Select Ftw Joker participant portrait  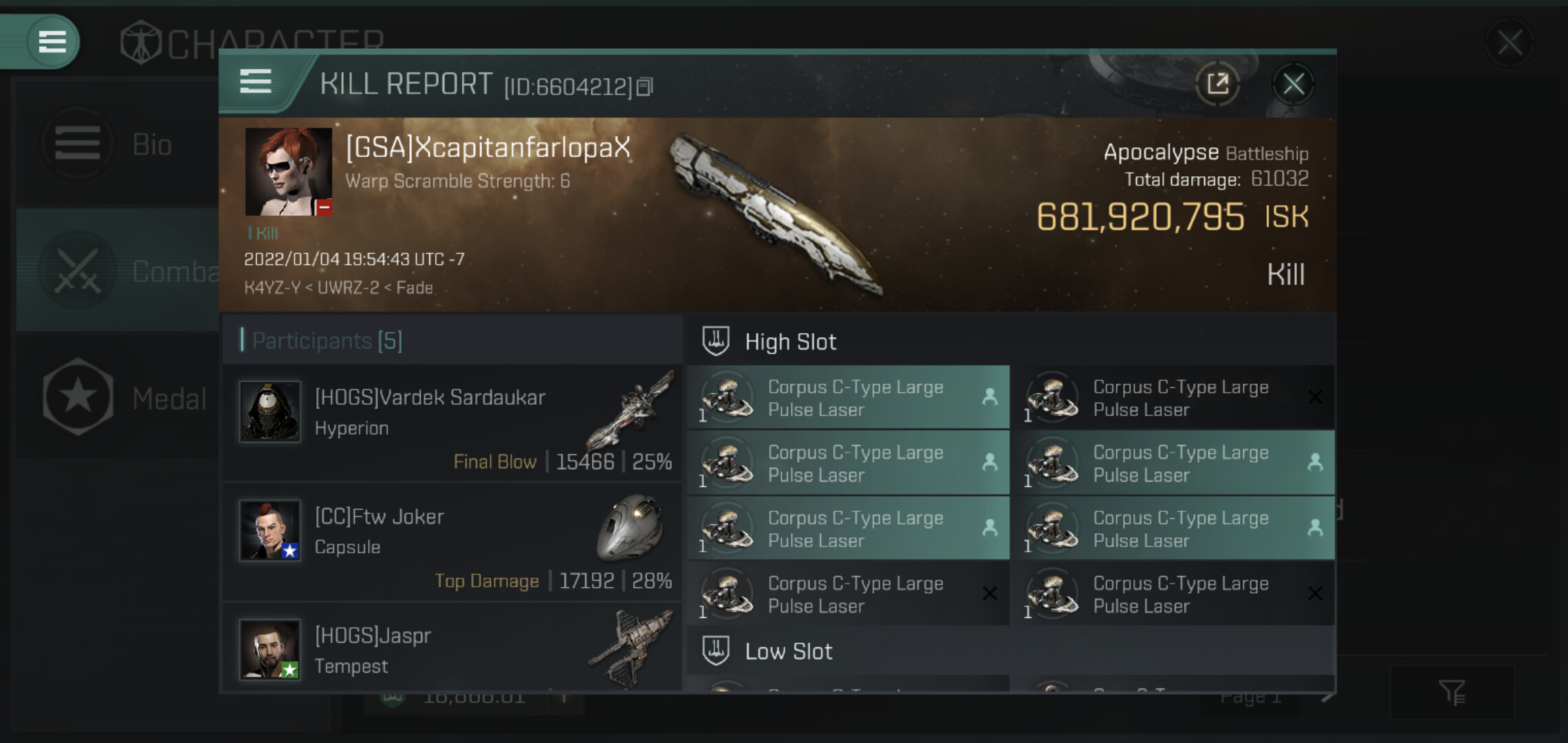point(270,530)
